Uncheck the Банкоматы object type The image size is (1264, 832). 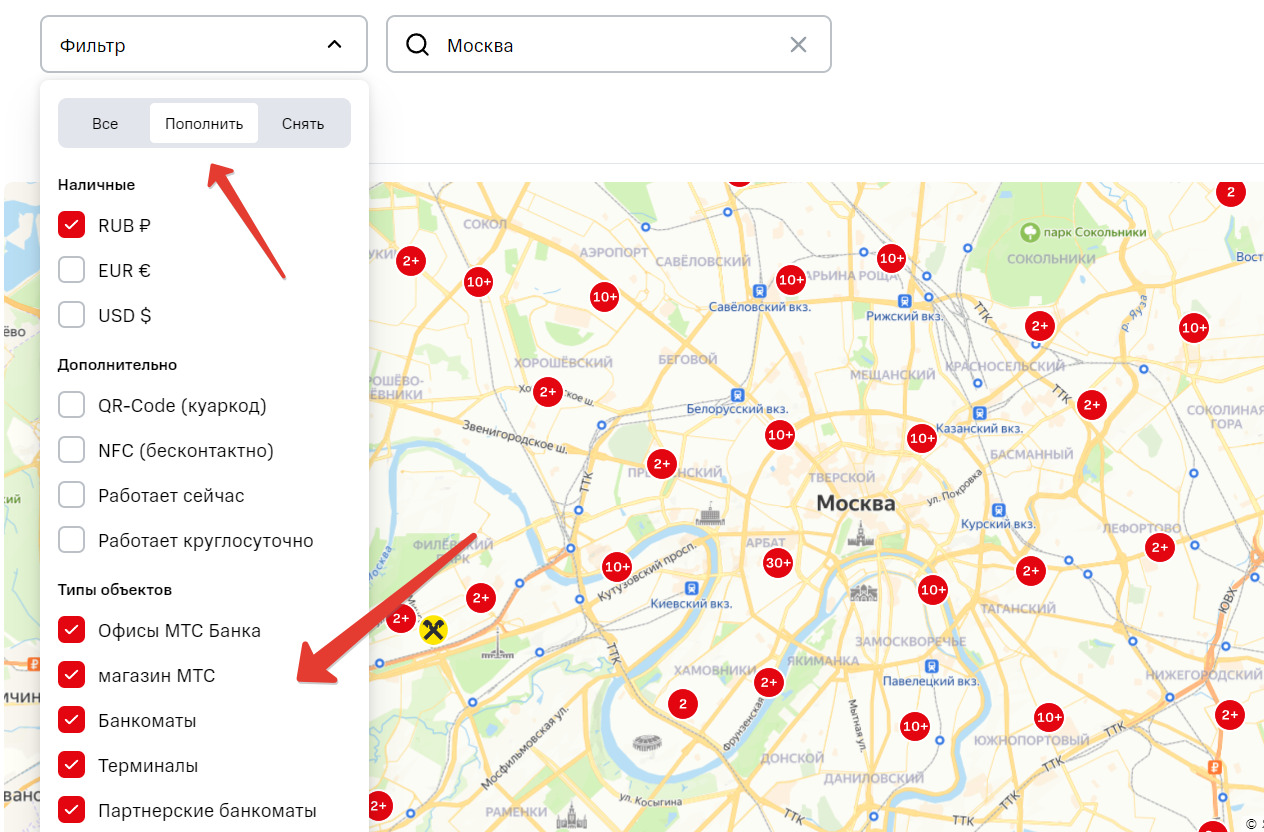point(71,721)
